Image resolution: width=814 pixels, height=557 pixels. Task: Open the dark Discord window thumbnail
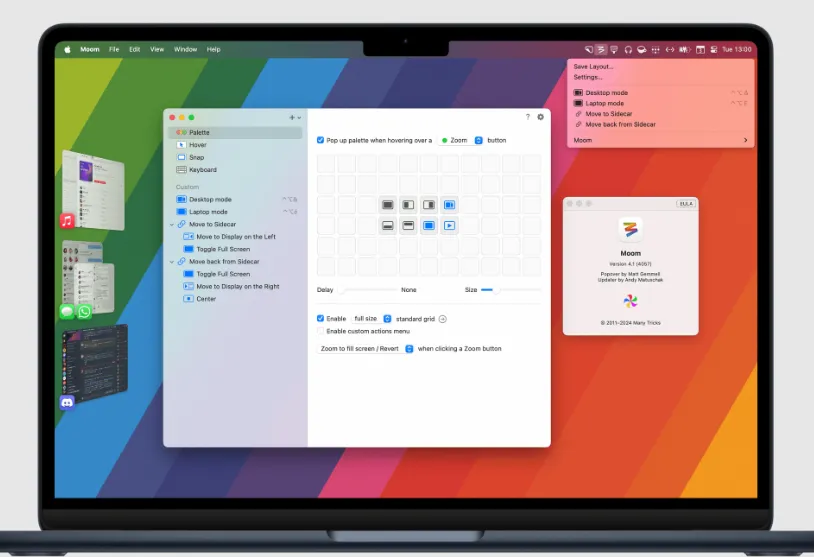95,362
